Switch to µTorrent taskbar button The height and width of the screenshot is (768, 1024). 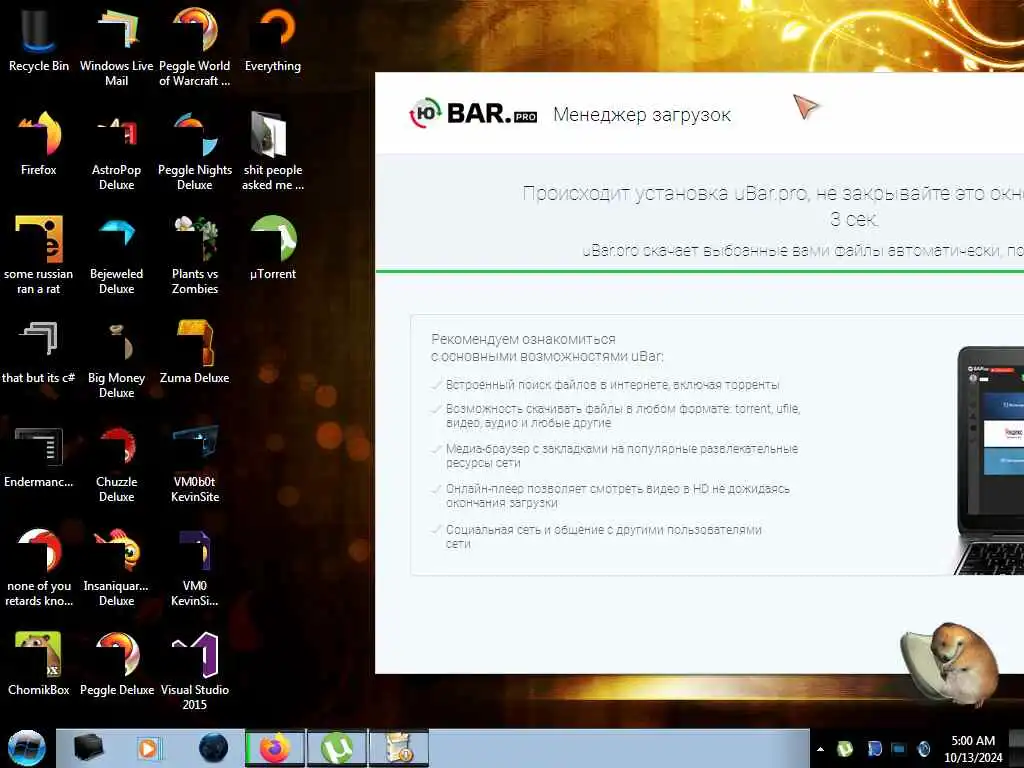[336, 748]
